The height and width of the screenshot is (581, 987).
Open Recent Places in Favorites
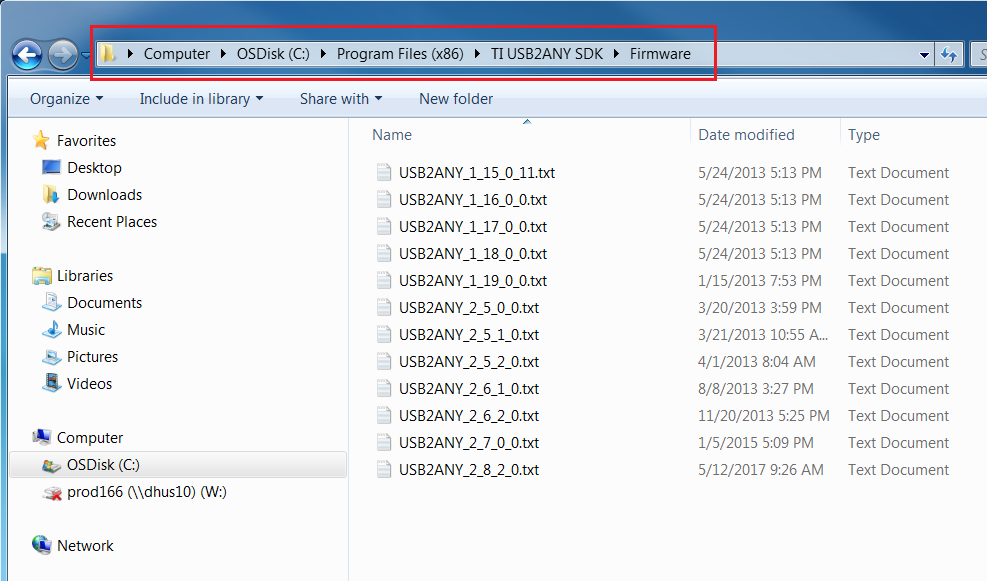[x=112, y=222]
